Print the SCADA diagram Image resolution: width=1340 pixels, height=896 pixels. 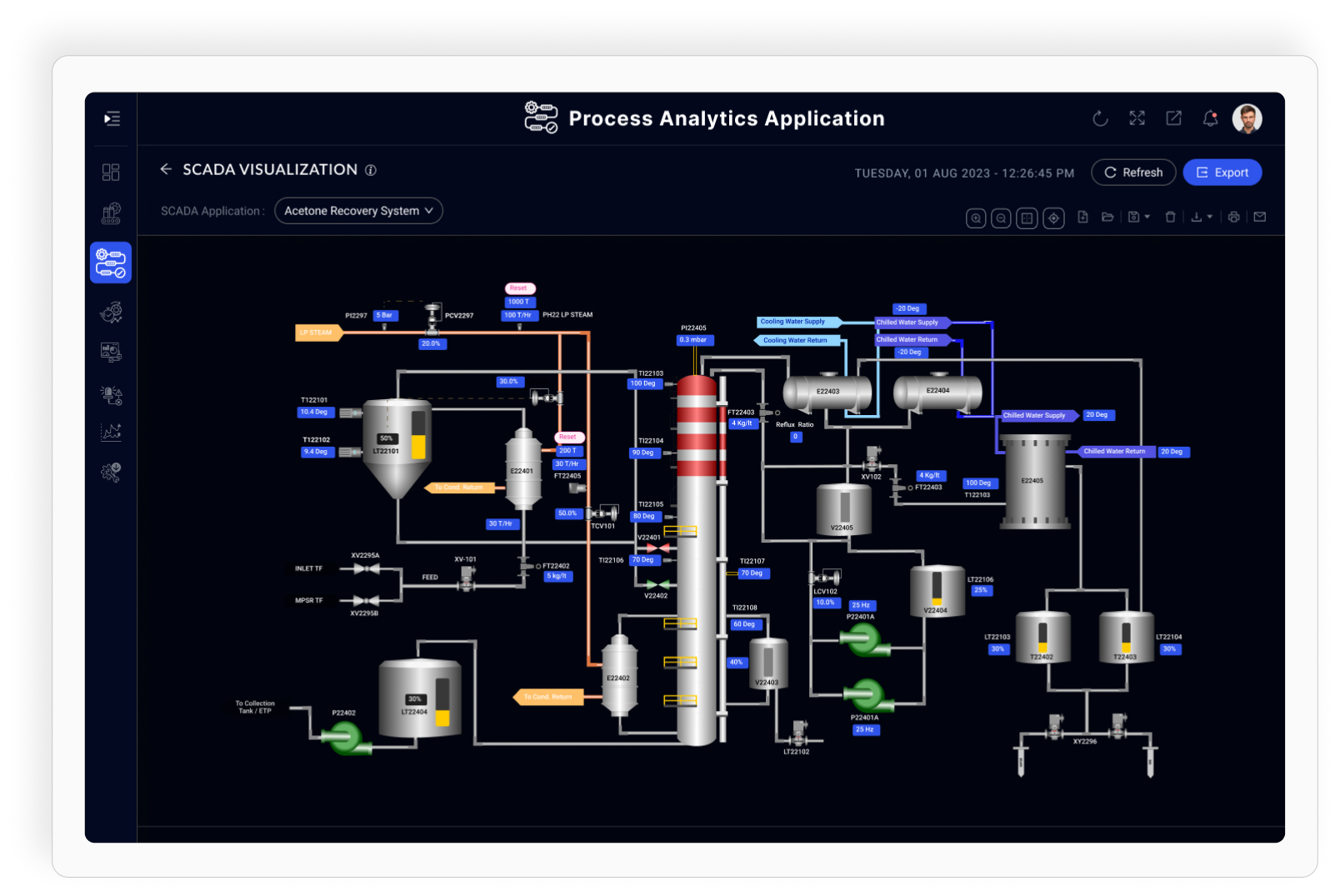(x=1233, y=218)
